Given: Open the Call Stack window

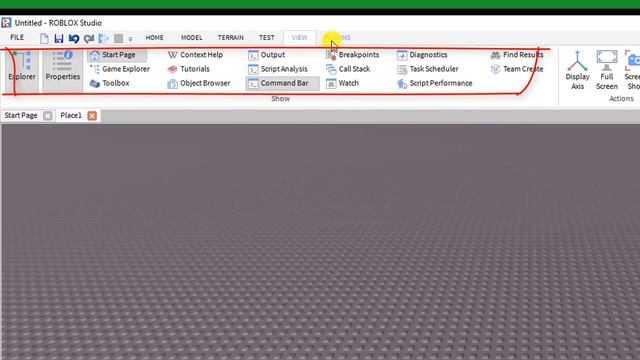Looking at the screenshot, I should [348, 69].
